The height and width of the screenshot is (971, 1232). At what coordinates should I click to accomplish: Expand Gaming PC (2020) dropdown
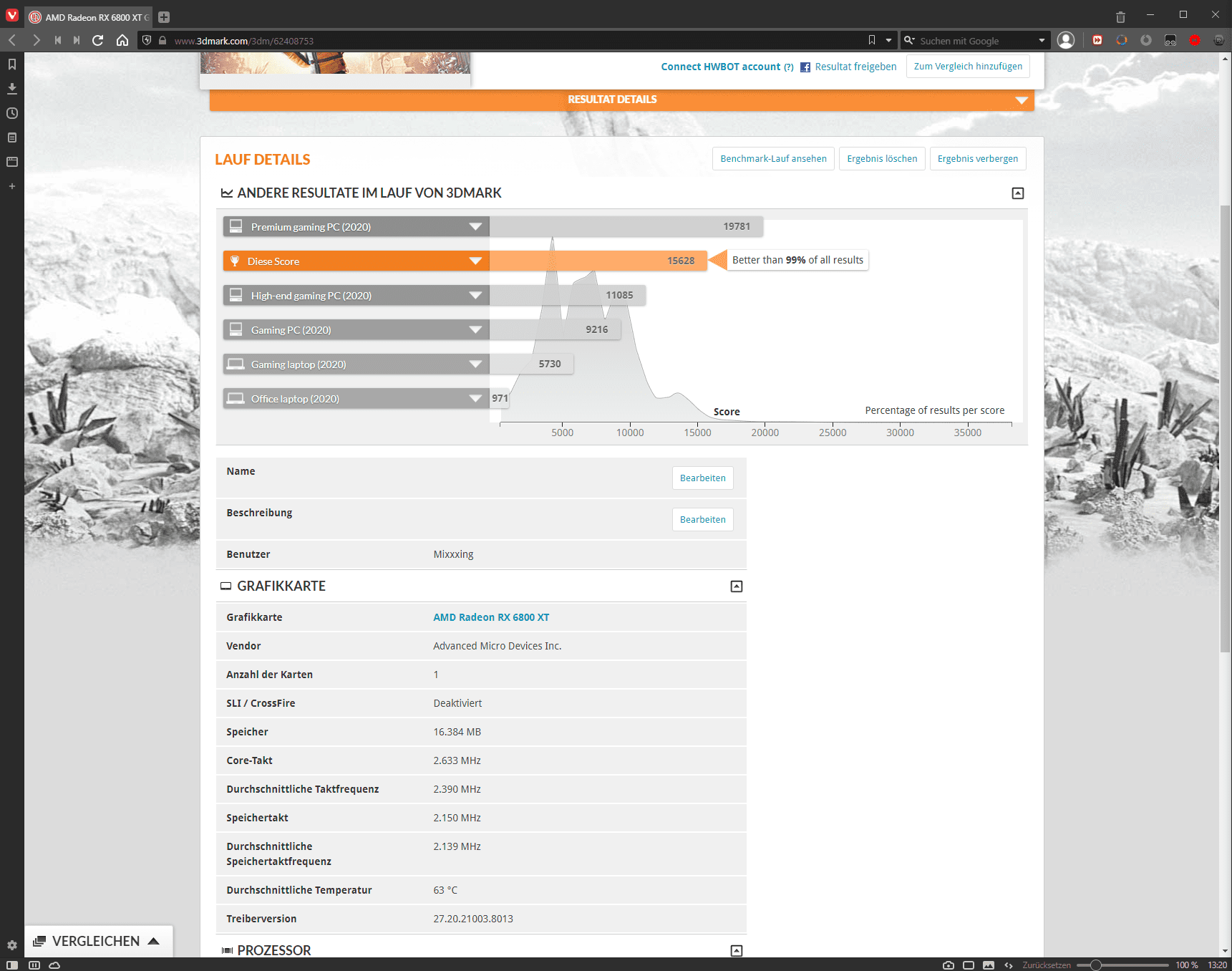[x=475, y=330]
